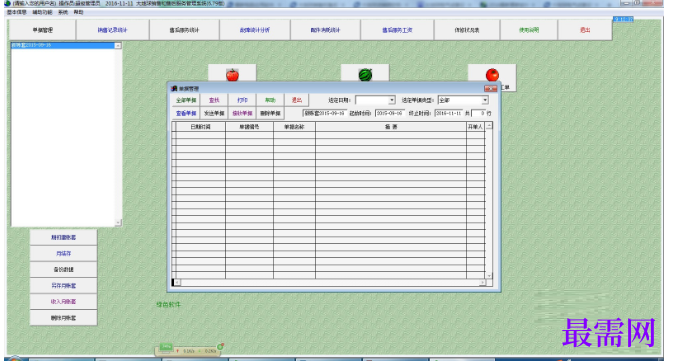Click the red apple icon button

(x=232, y=74)
